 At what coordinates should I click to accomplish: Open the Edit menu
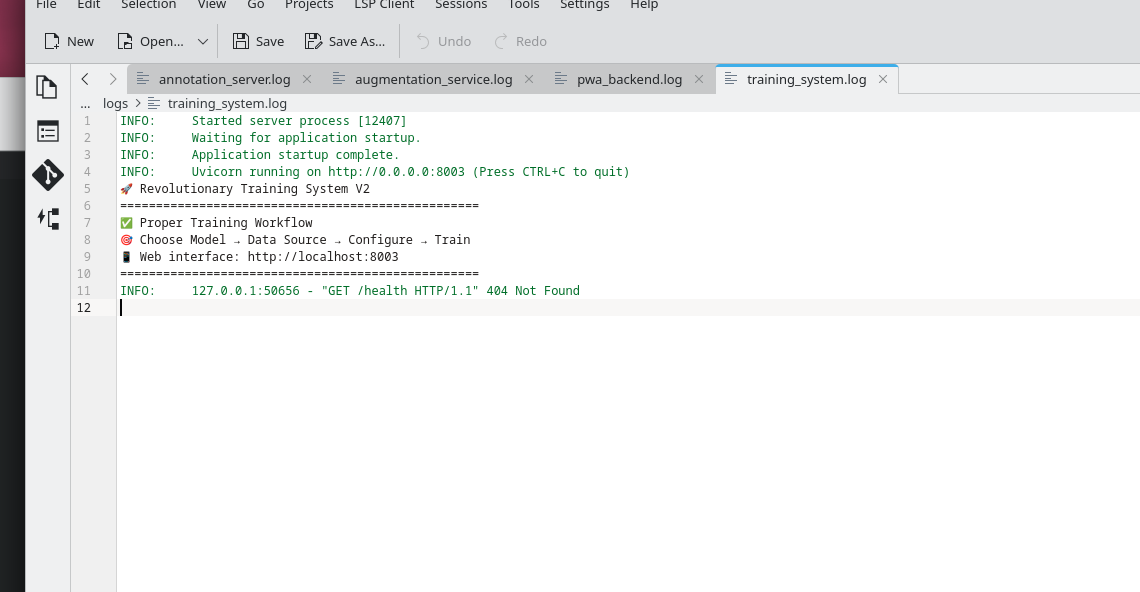tap(89, 4)
